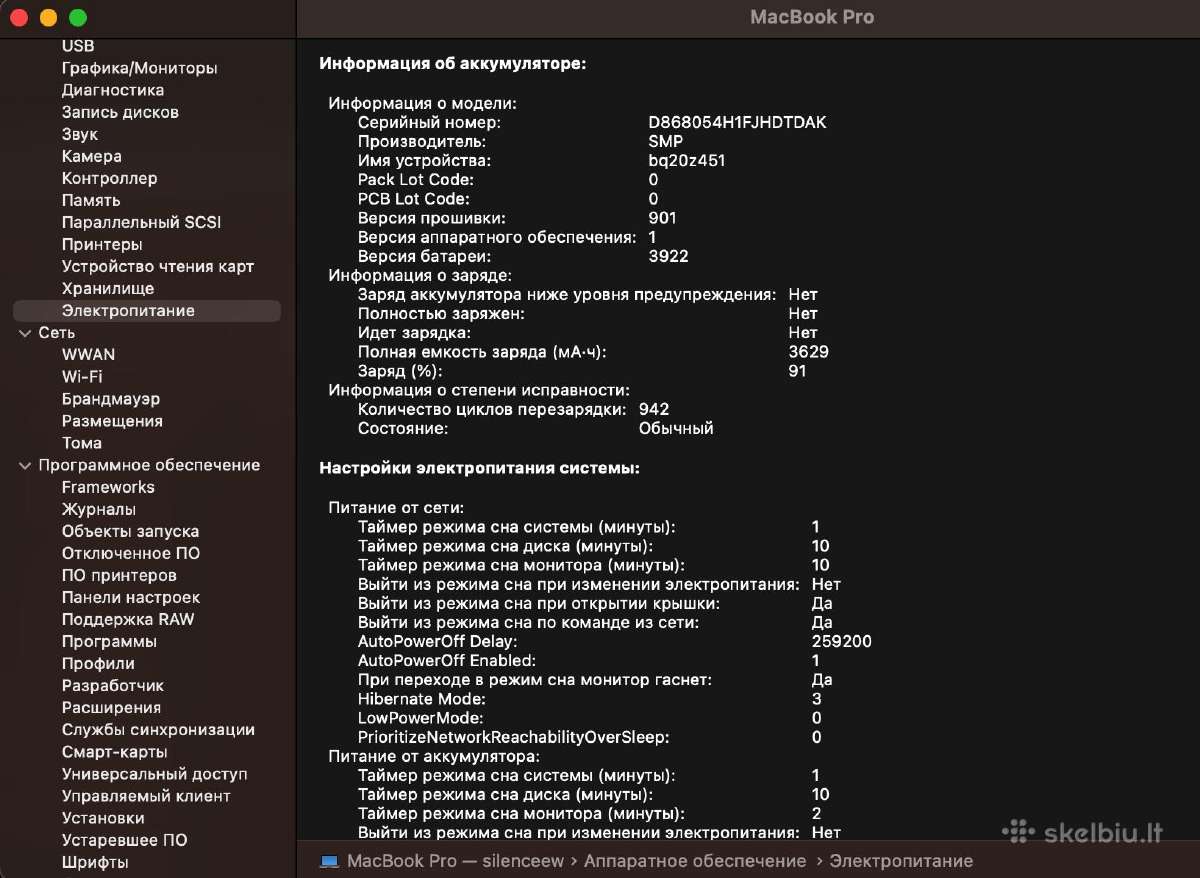Click manufacturer value SMP
The height and width of the screenshot is (878, 1200).
coord(666,141)
